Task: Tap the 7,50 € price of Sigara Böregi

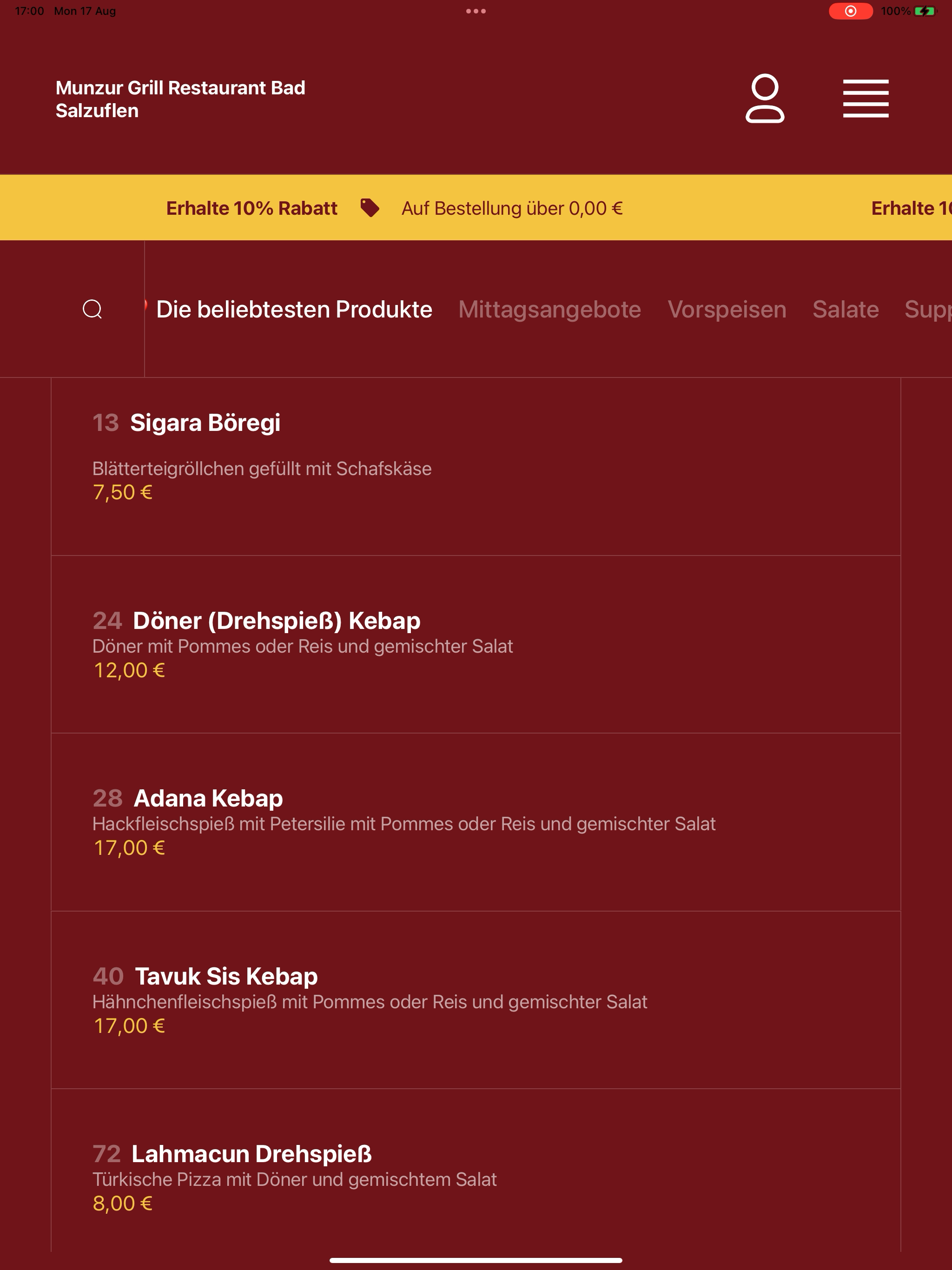Action: click(x=122, y=493)
